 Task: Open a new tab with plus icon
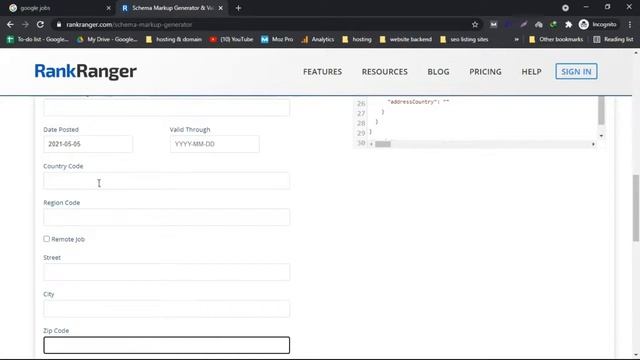(x=238, y=8)
